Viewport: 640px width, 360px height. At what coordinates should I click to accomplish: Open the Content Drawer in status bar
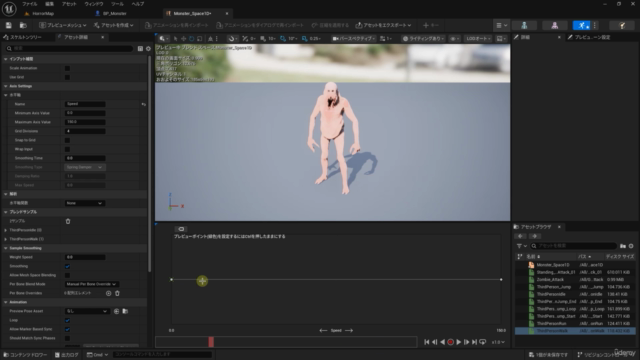(25, 355)
